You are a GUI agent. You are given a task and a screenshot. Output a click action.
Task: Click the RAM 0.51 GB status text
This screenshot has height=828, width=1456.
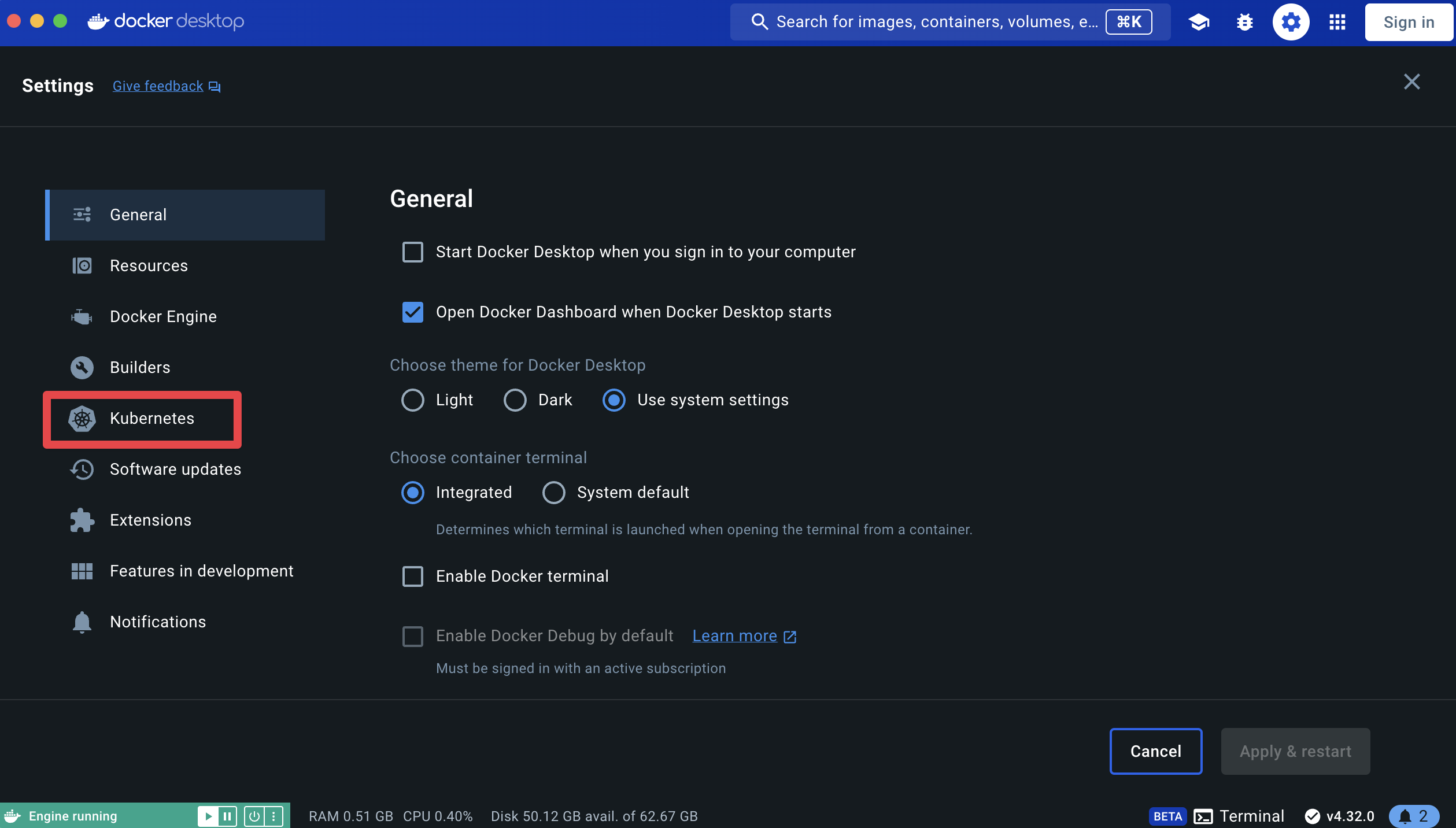(x=351, y=816)
